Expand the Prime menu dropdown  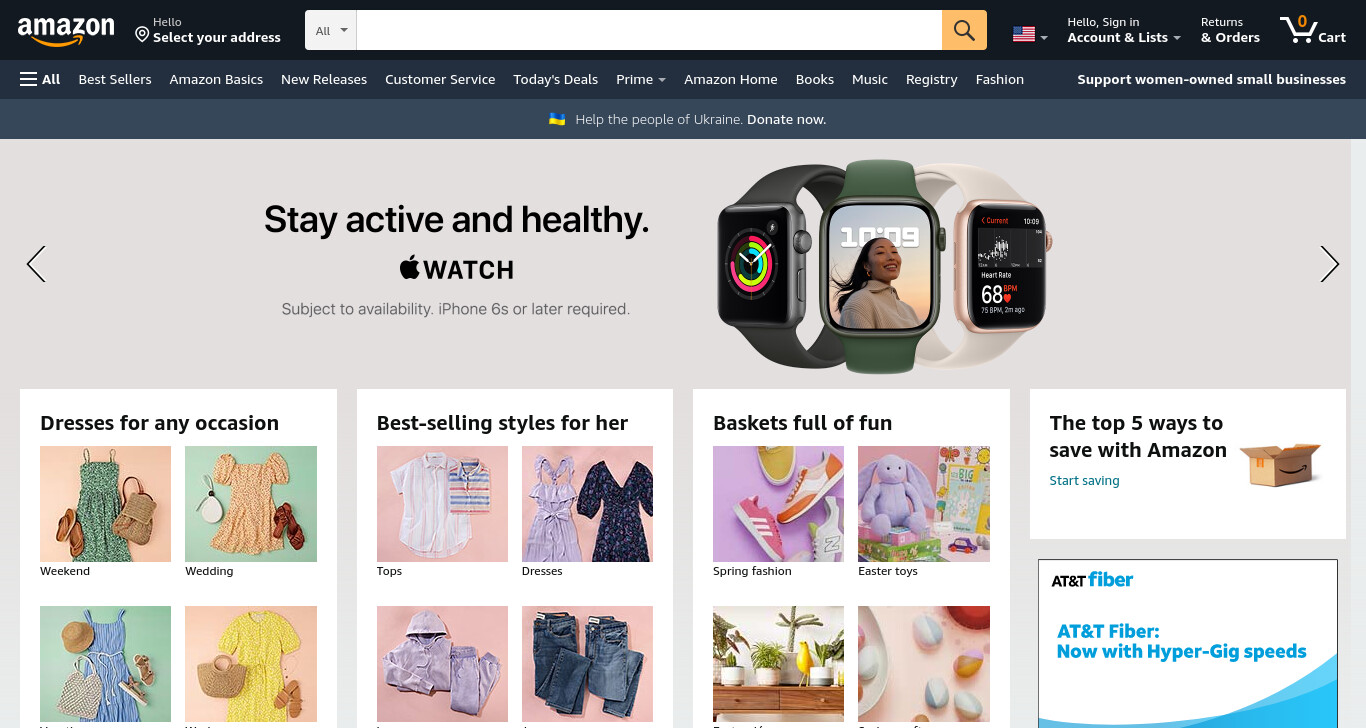[641, 79]
